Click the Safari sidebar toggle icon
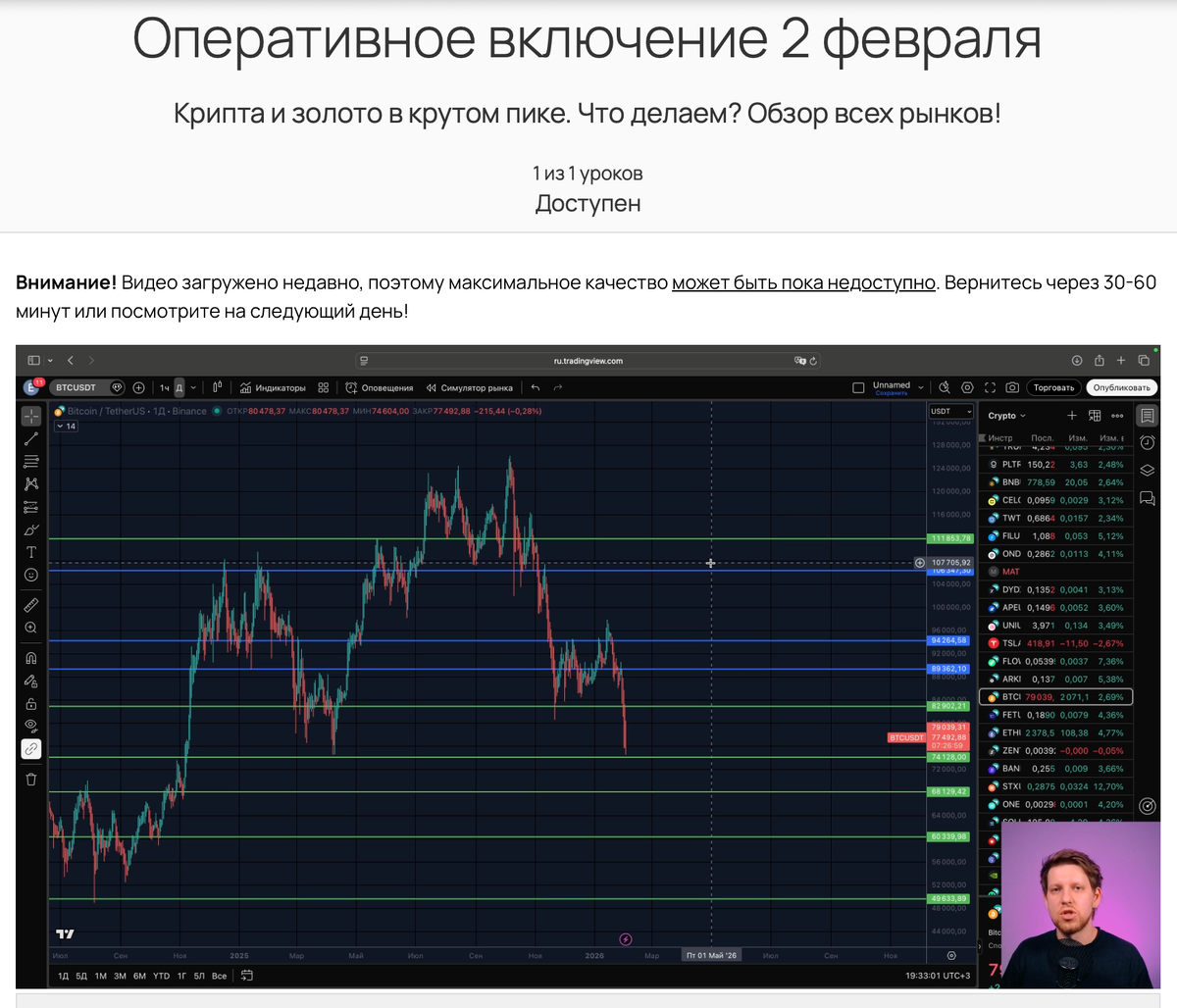 [x=34, y=360]
